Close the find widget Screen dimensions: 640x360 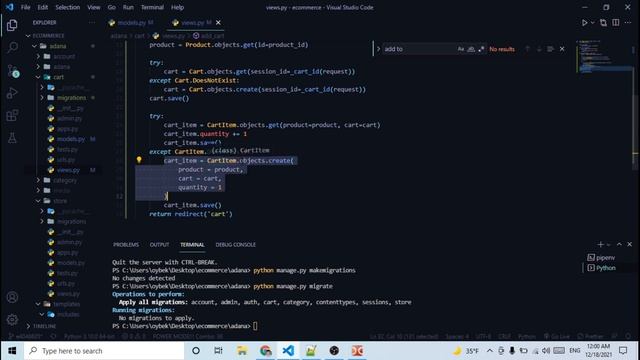562,49
